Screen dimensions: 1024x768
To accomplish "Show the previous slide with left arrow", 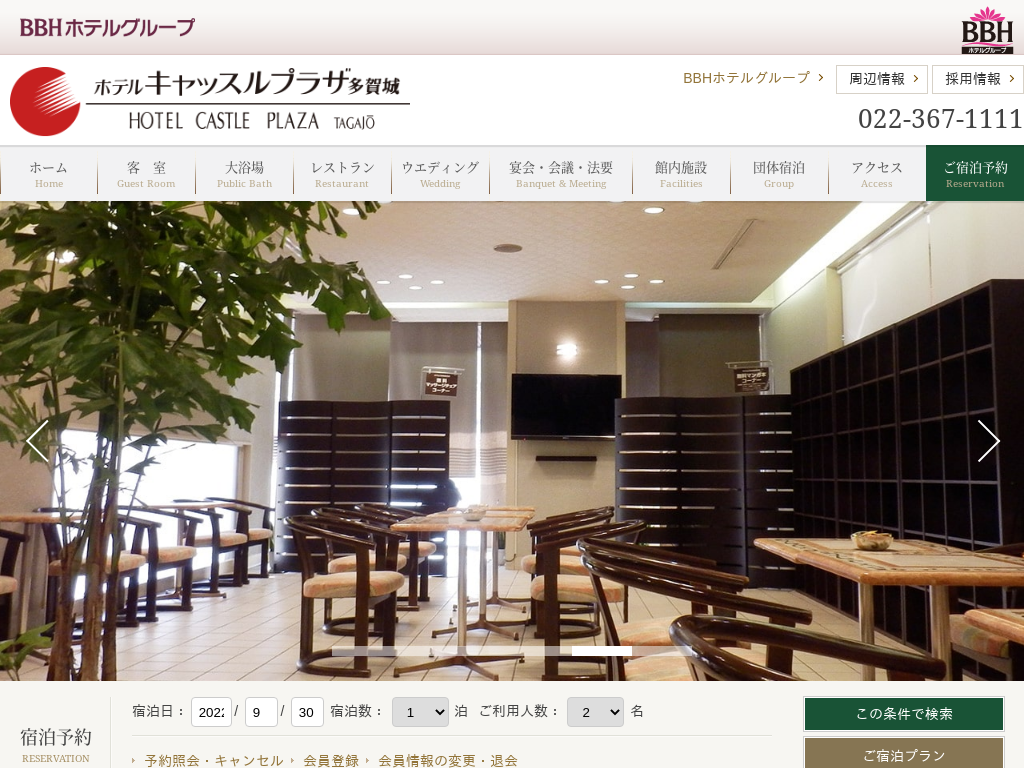I will pyautogui.click(x=37, y=441).
